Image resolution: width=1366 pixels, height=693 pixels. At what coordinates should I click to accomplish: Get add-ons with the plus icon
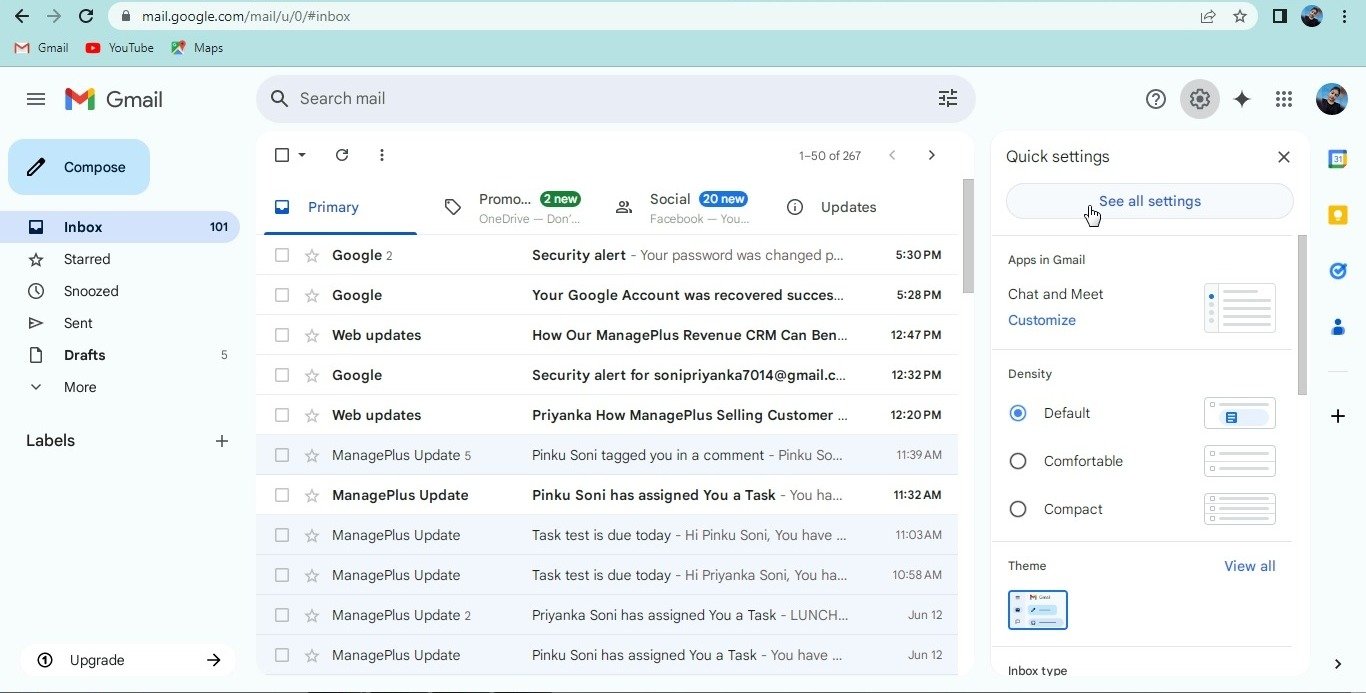[x=1338, y=416]
